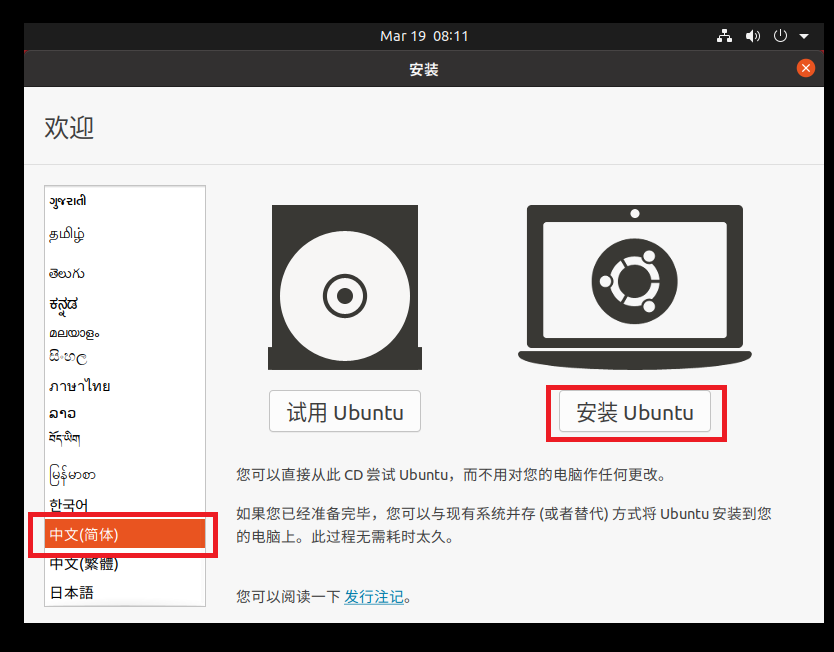Select ಕನ್ನಡ in the language list
The image size is (834, 652).
coord(64,303)
